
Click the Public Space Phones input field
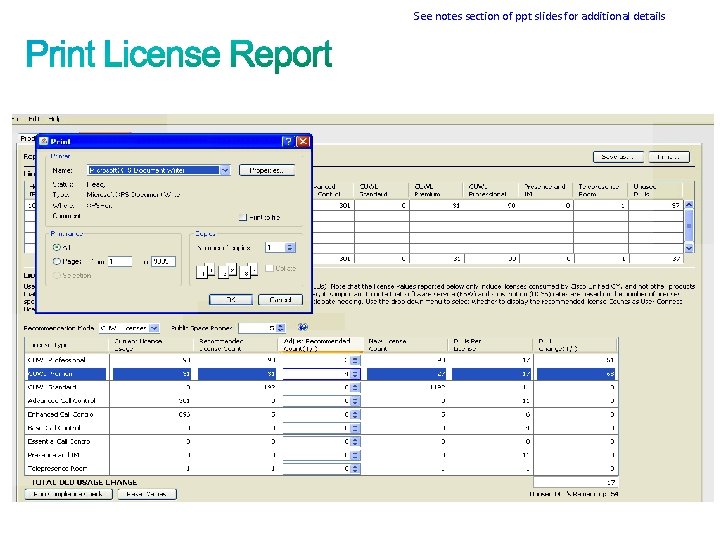click(257, 328)
